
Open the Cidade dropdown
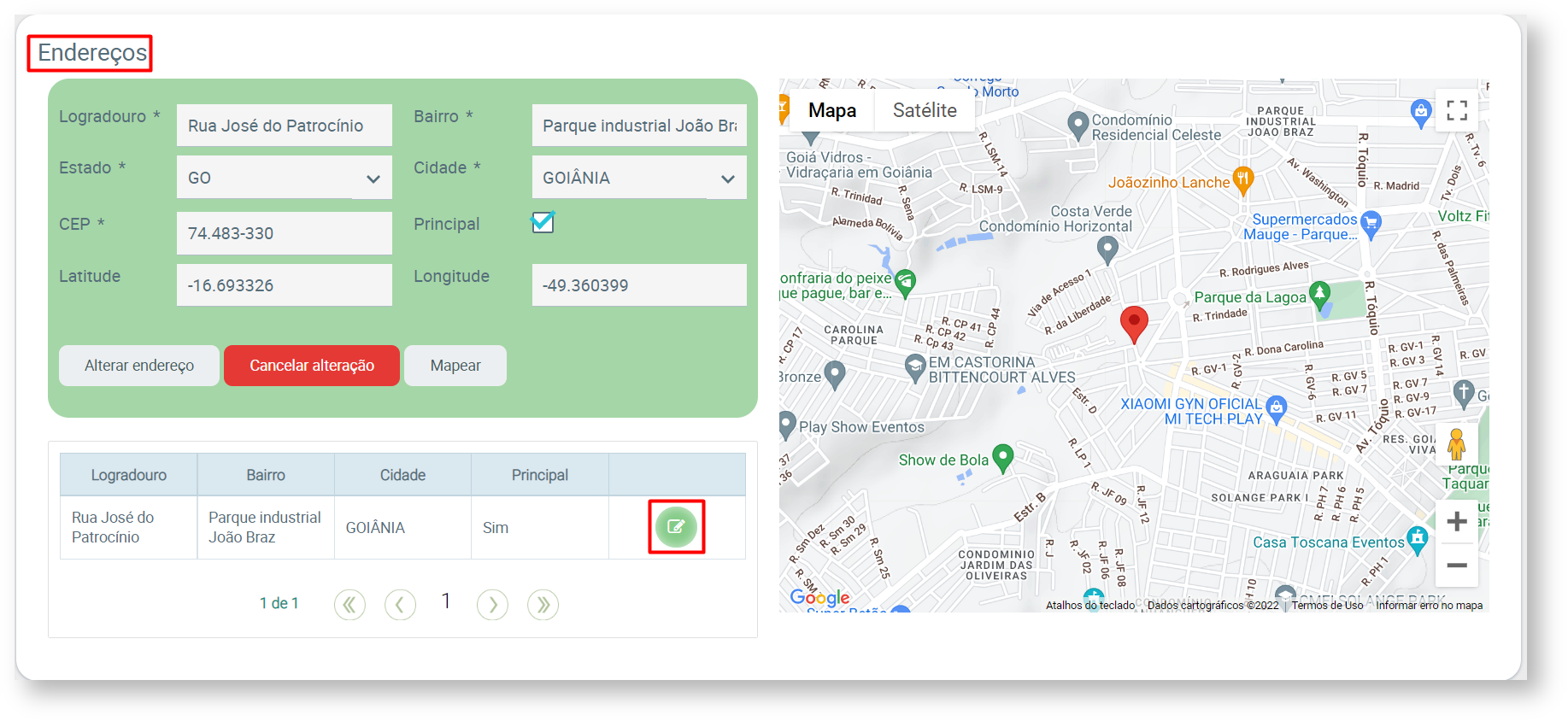pyautogui.click(x=639, y=178)
